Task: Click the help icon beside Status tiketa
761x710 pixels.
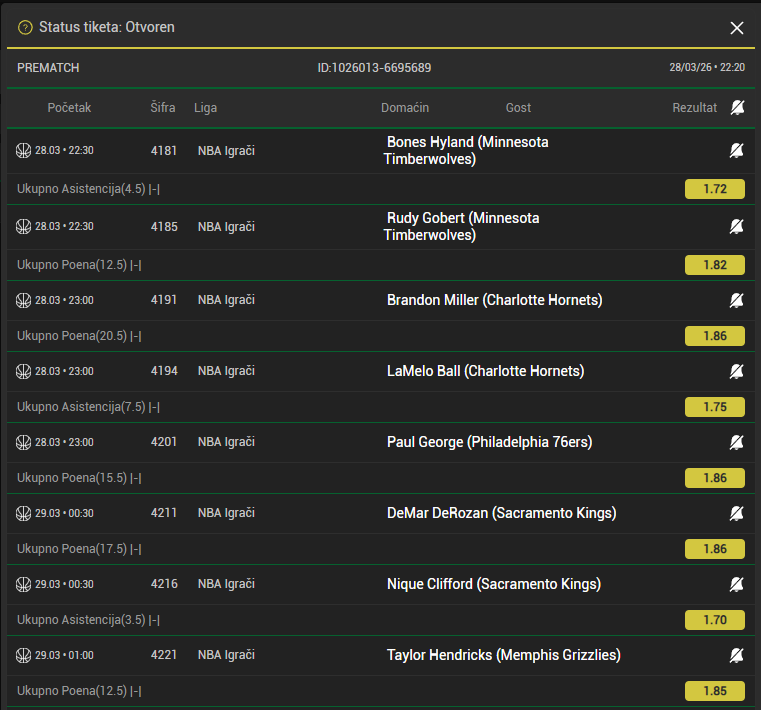Action: [x=25, y=27]
